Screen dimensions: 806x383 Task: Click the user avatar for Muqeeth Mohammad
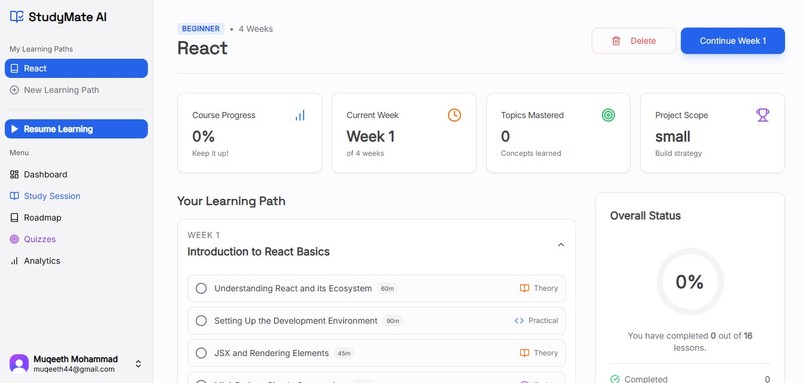point(19,363)
